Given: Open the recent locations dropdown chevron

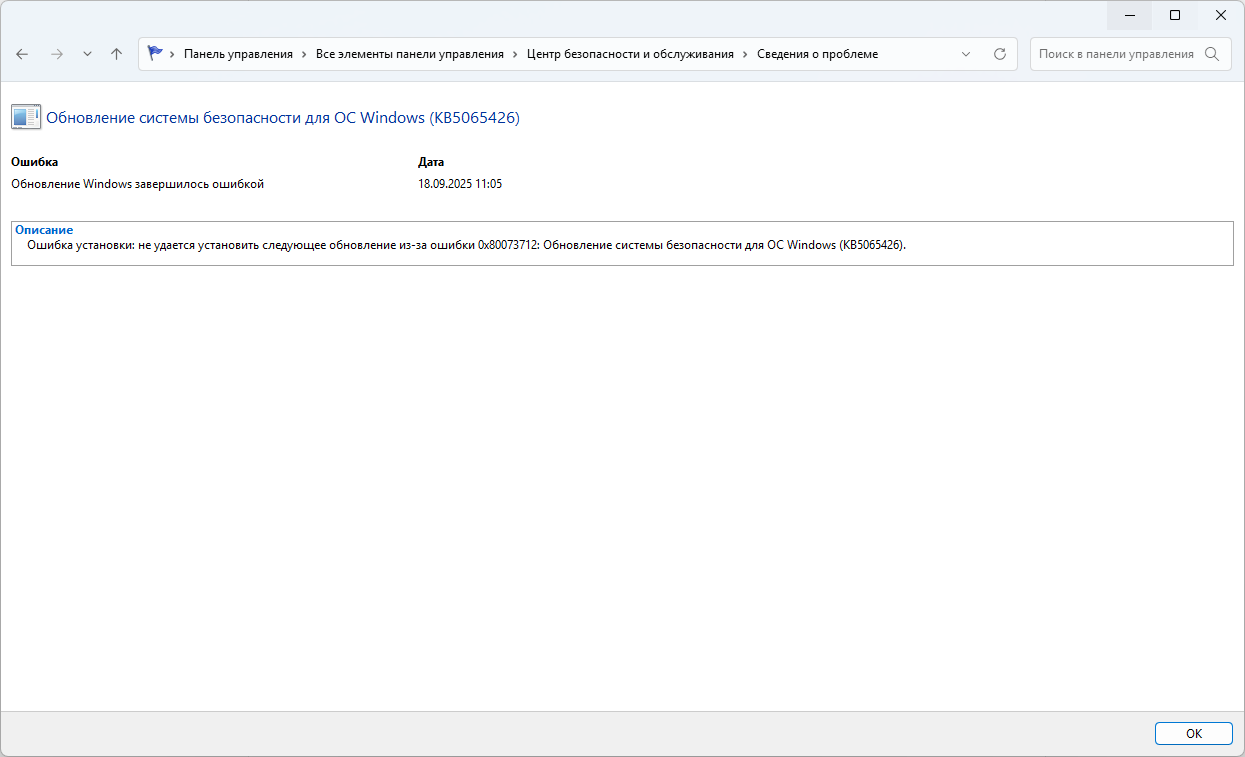Looking at the screenshot, I should click(x=87, y=54).
